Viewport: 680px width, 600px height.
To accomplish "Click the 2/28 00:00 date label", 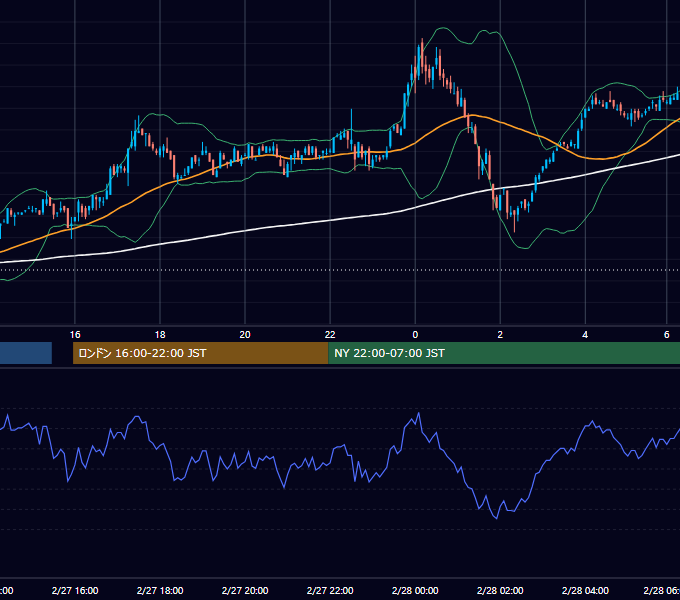I will click(x=415, y=590).
